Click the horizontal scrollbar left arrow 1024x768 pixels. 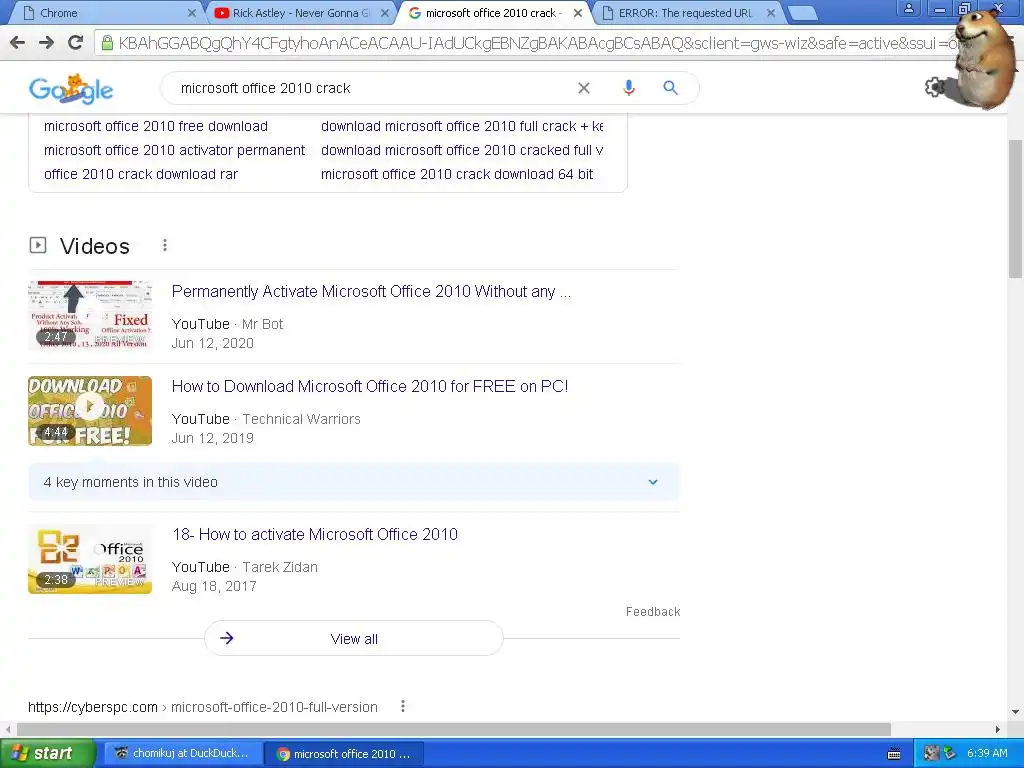[x=8, y=729]
